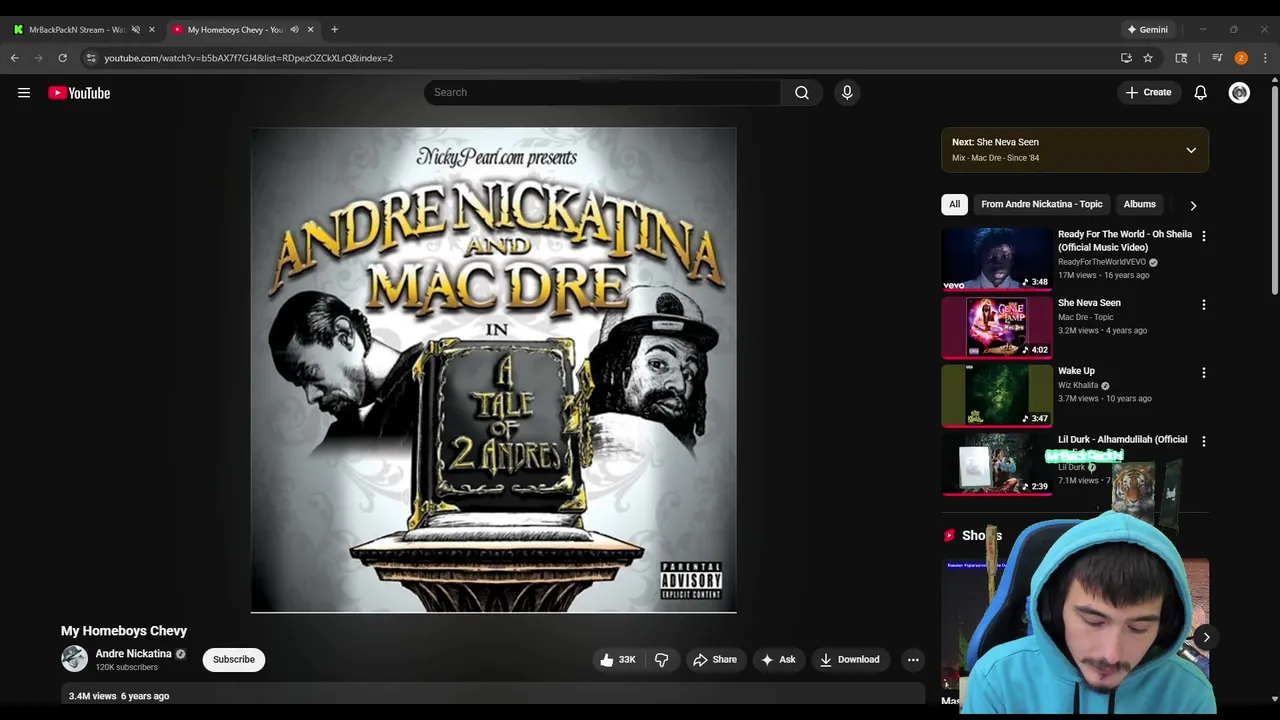Image resolution: width=1280 pixels, height=720 pixels.
Task: Open the Chrome three-dot menu
Action: tap(1265, 58)
